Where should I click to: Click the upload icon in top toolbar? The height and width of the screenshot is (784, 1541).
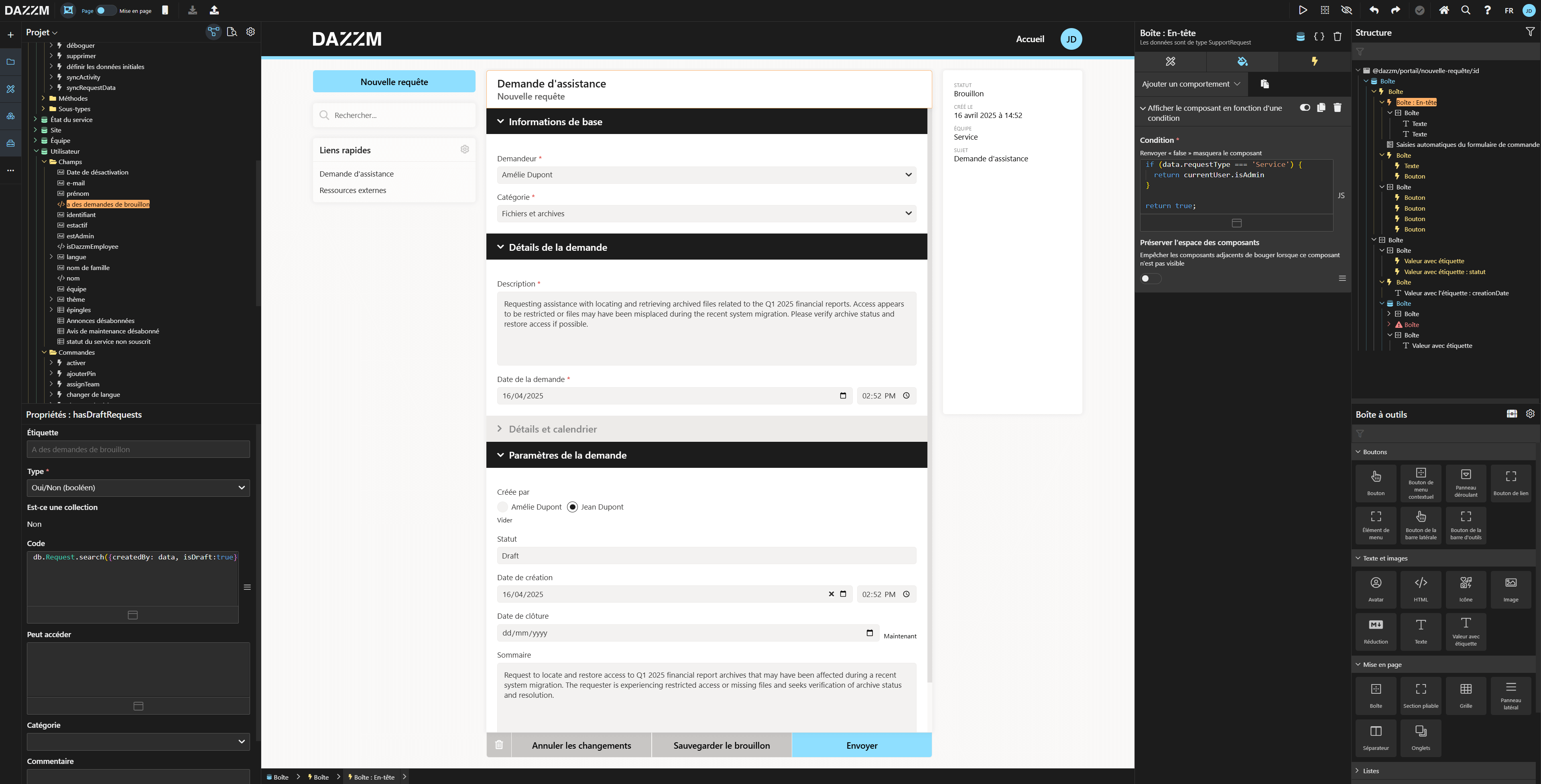(x=214, y=10)
